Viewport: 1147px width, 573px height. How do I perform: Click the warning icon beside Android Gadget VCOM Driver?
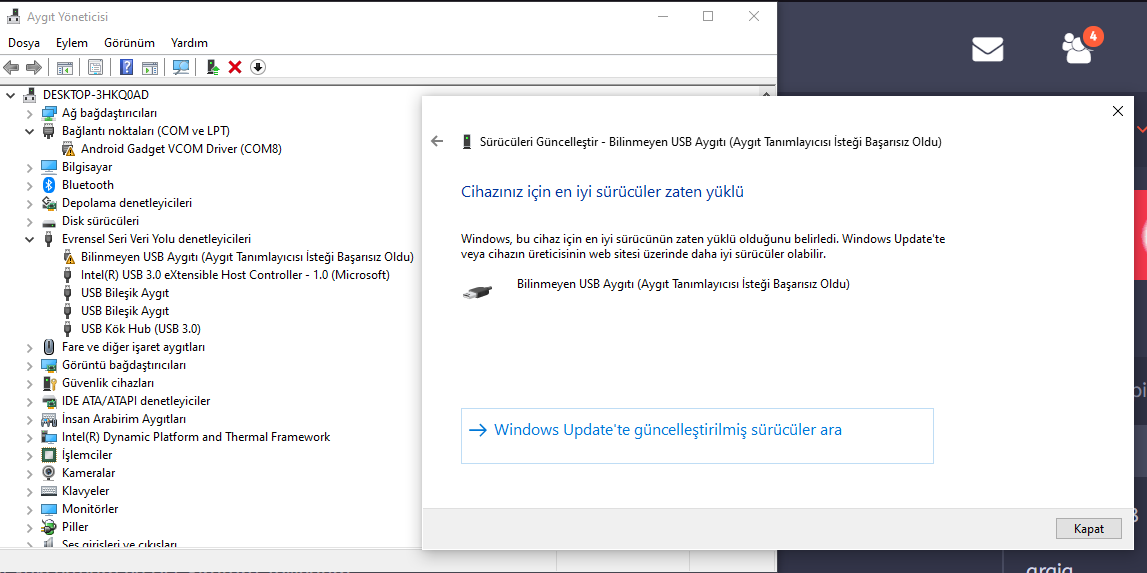69,149
